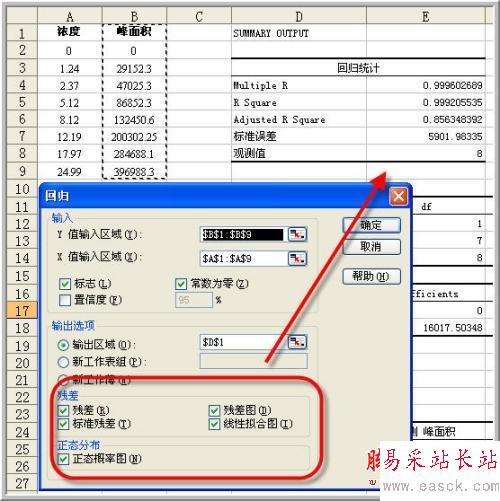Toggle the 线性拟合图 (I) checkbox

(x=214, y=424)
